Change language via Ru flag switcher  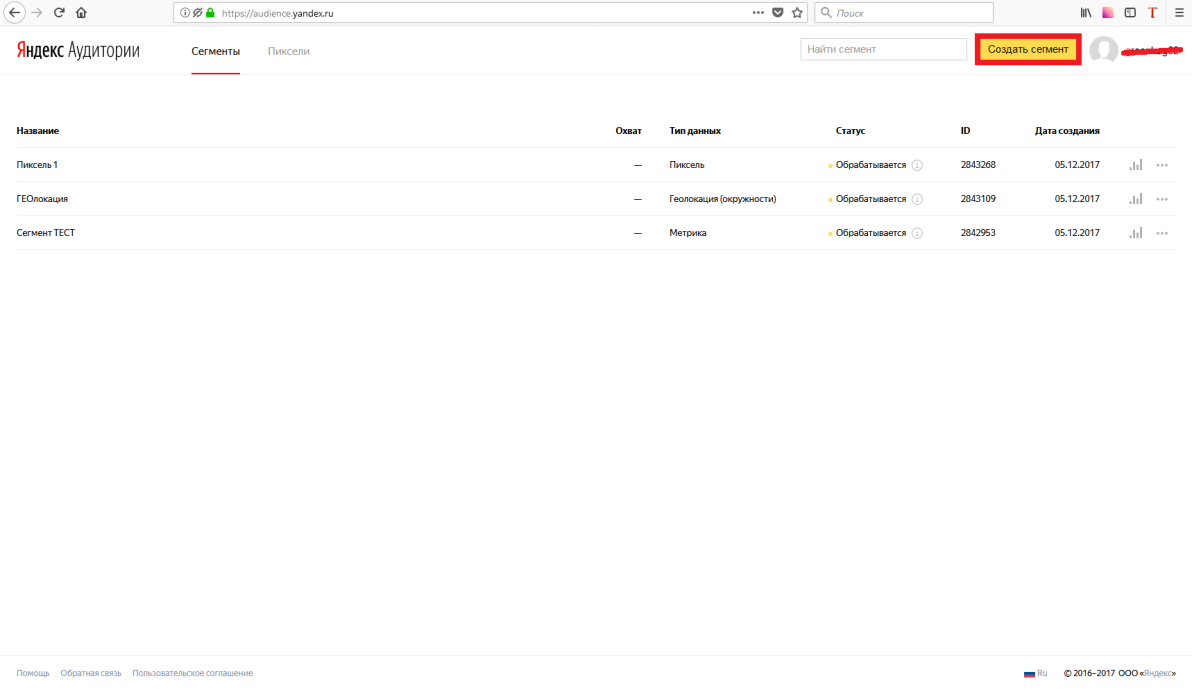[x=1035, y=673]
